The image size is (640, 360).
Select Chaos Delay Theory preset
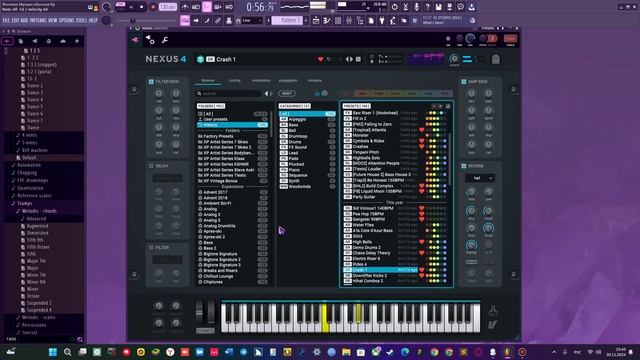[395, 253]
